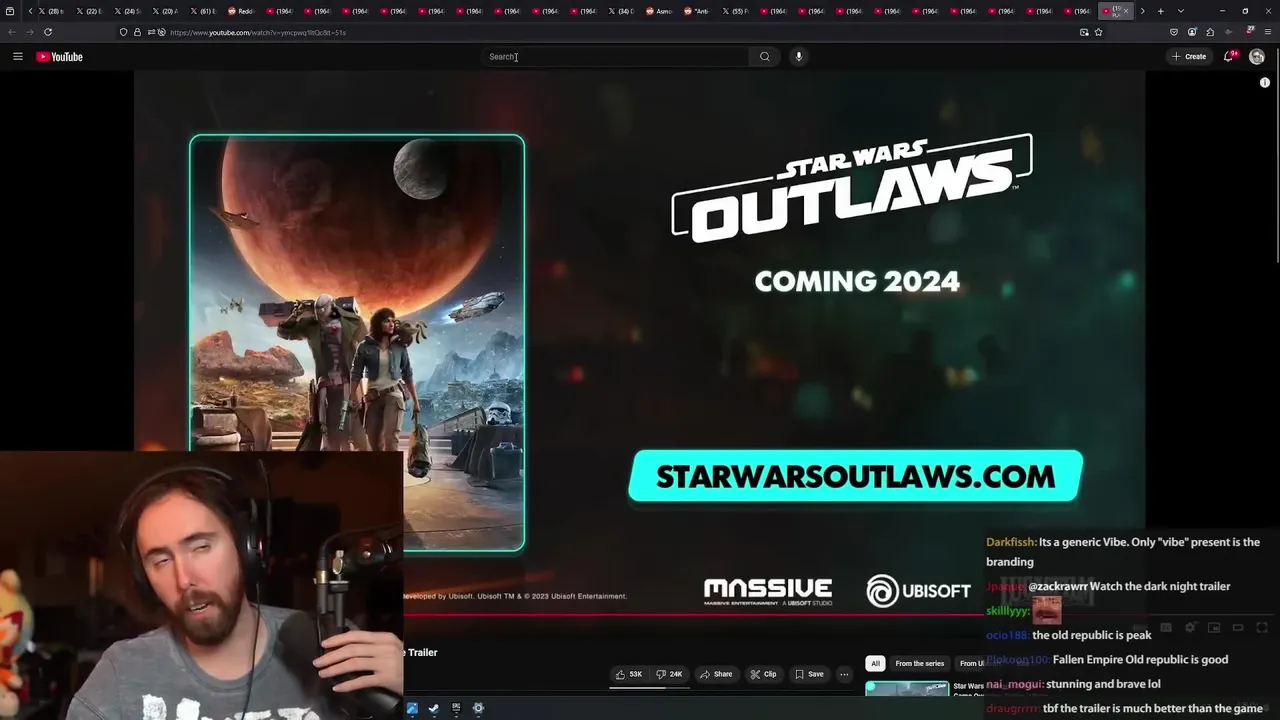Switch to the X tab labeled (55)
The height and width of the screenshot is (720, 1280).
(x=736, y=11)
